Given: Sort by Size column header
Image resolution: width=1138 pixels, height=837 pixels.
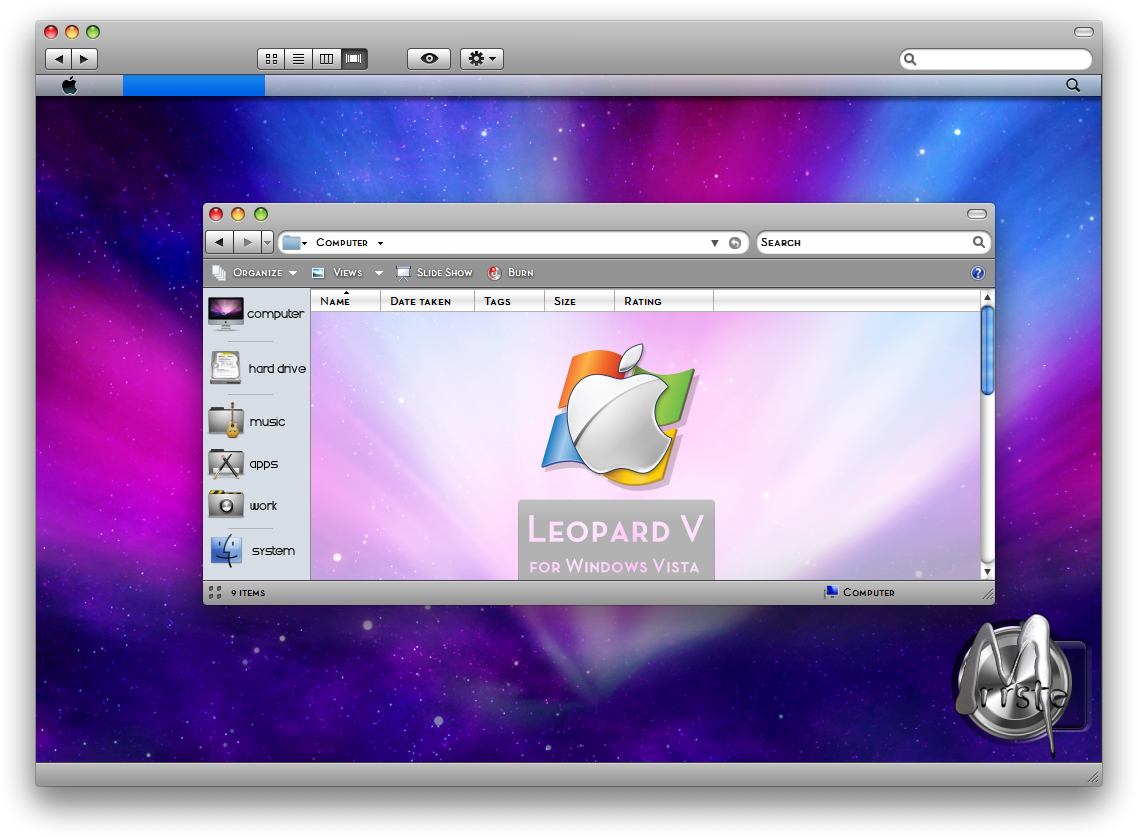Looking at the screenshot, I should click(x=579, y=301).
